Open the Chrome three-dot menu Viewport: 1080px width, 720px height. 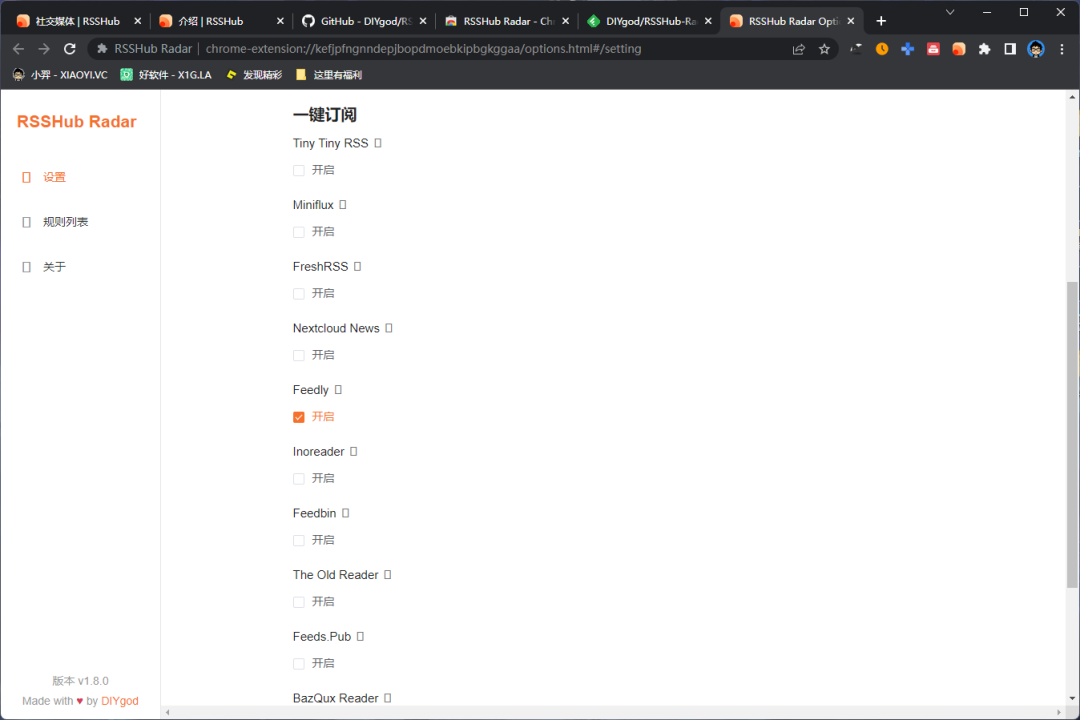(1063, 48)
